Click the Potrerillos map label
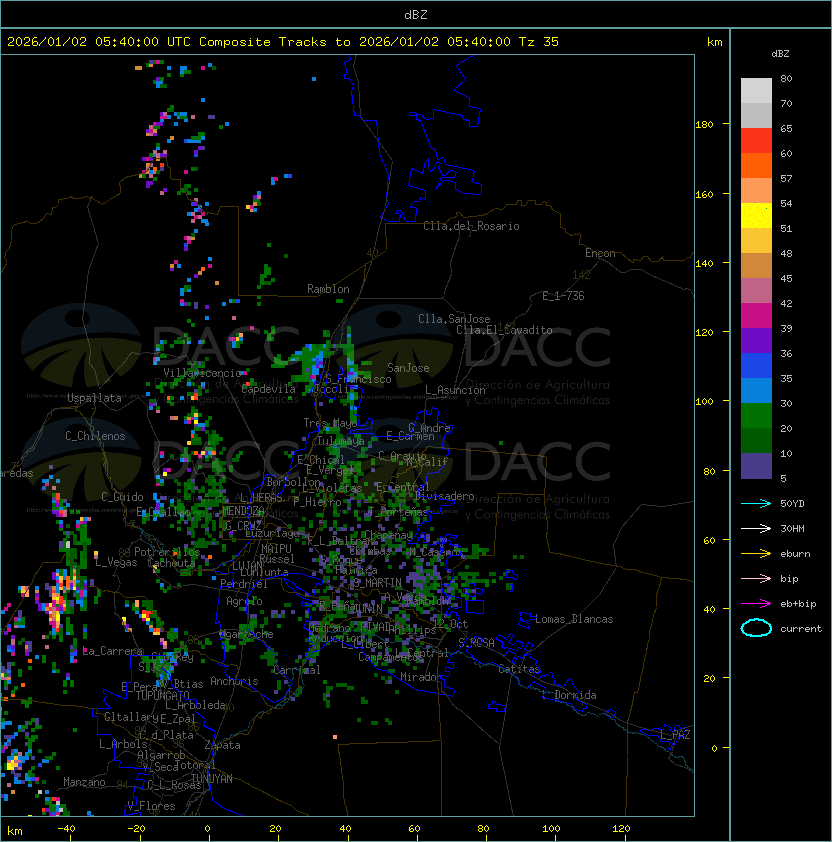The image size is (832, 842). [167, 552]
